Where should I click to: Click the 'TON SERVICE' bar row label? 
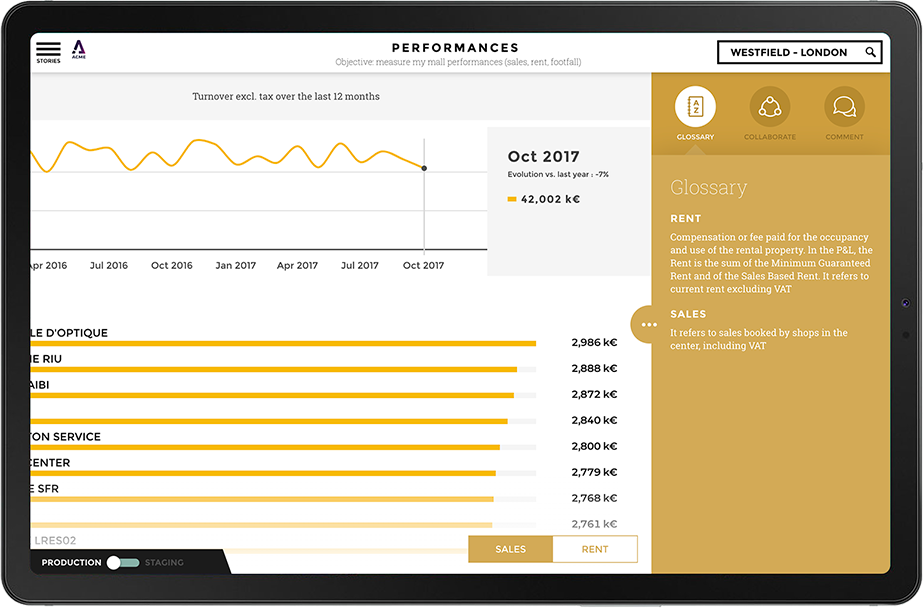coord(65,437)
